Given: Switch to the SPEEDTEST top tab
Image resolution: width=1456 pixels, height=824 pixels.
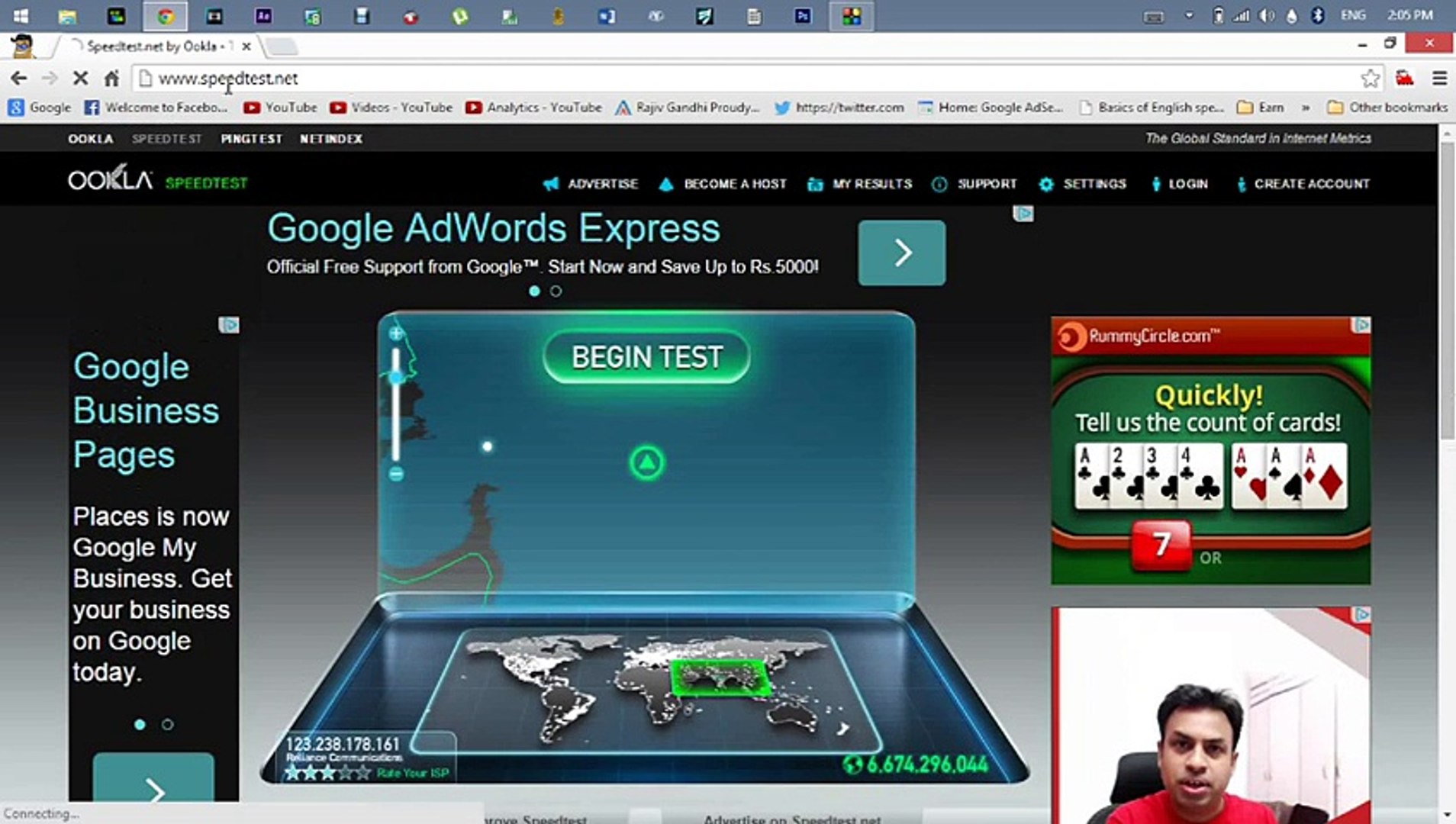Looking at the screenshot, I should coord(167,139).
